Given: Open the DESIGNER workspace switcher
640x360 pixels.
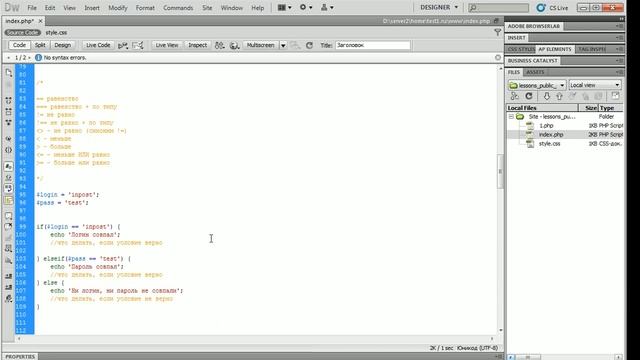Looking at the screenshot, I should (x=439, y=7).
